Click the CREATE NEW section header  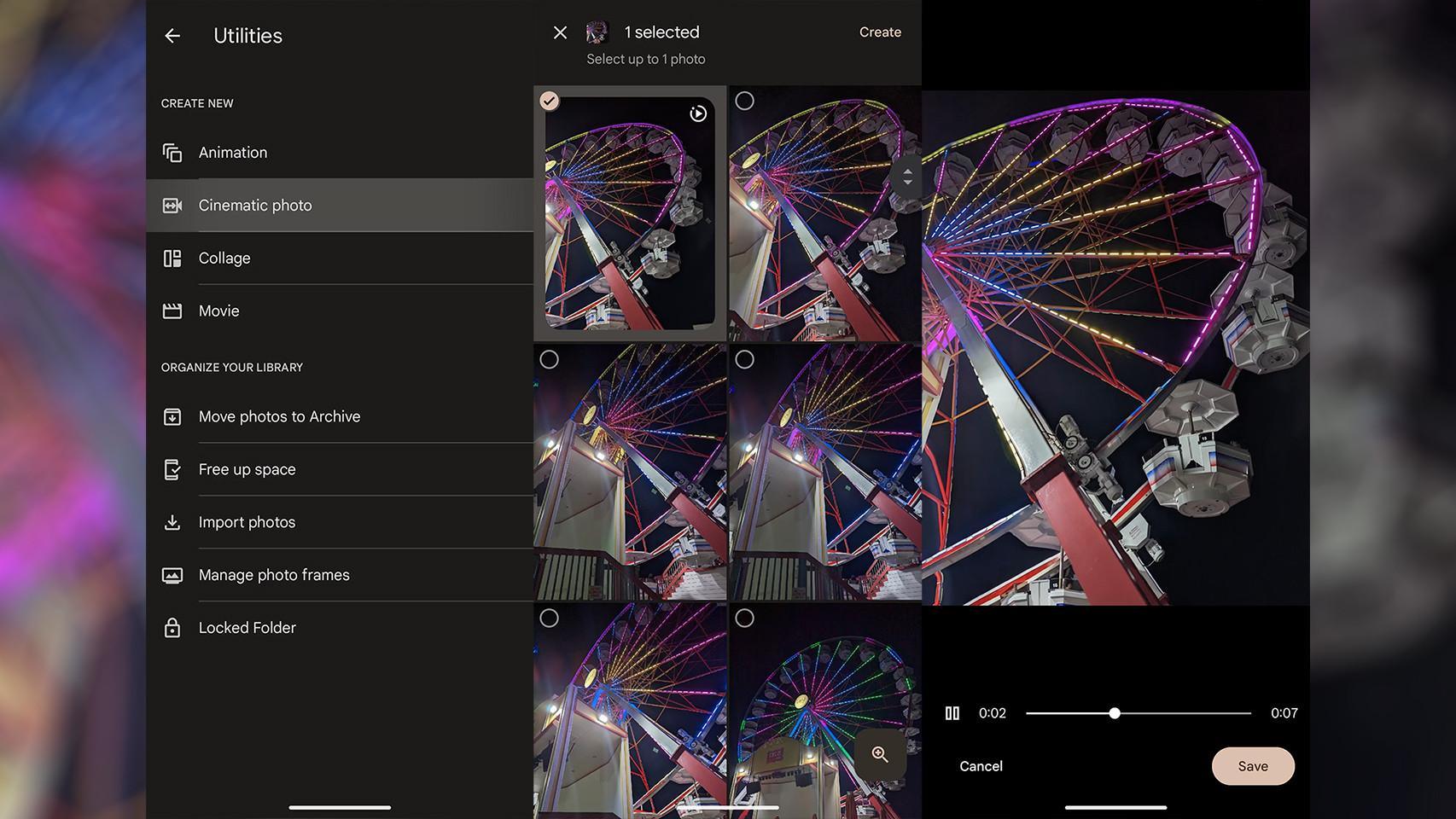click(197, 103)
